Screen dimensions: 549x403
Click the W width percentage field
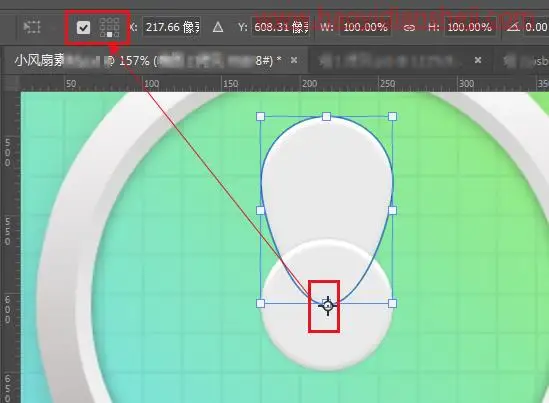click(365, 27)
